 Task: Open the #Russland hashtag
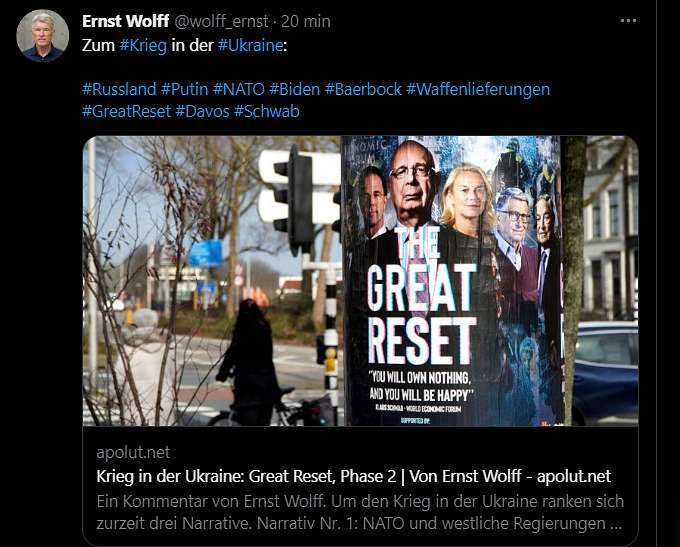(x=119, y=89)
